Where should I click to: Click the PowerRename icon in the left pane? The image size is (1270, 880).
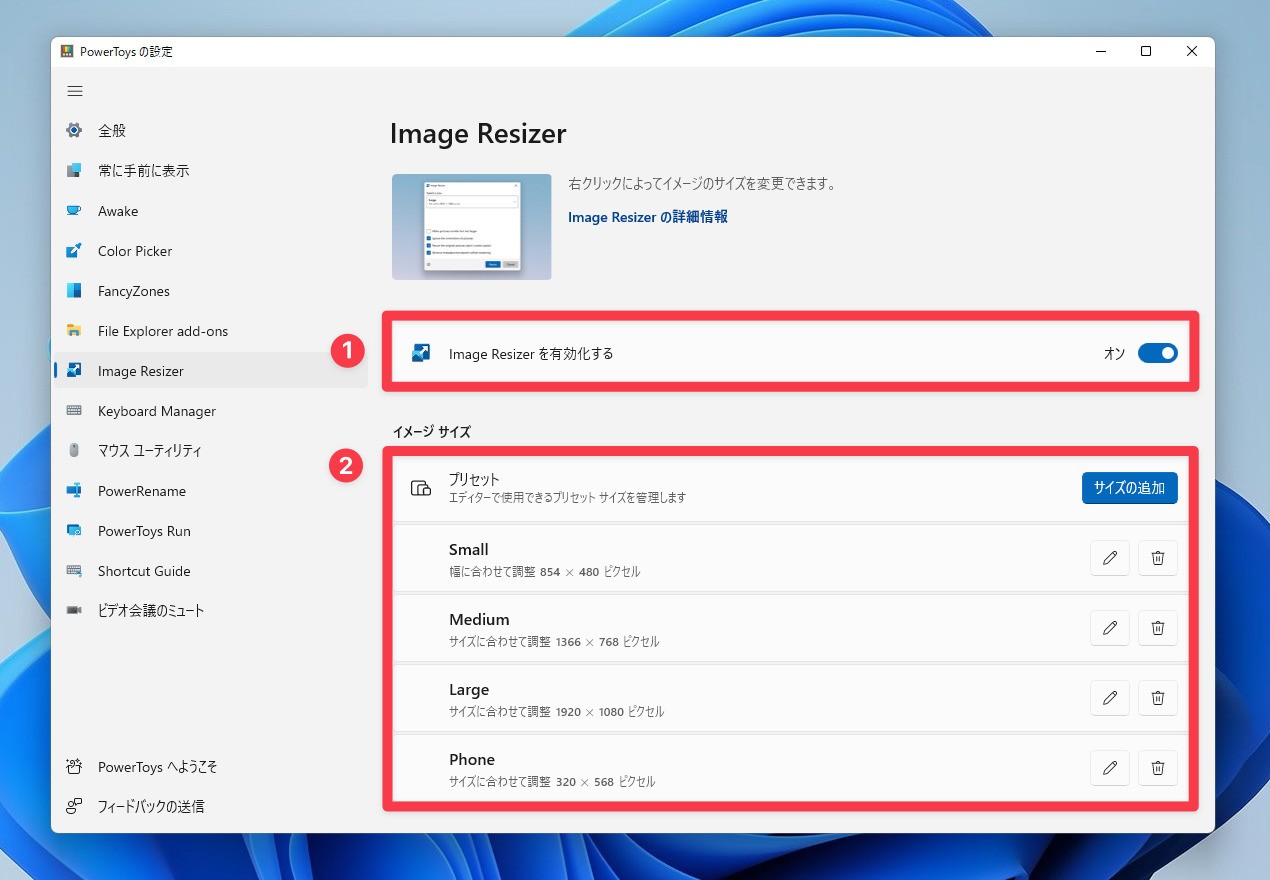[74, 491]
